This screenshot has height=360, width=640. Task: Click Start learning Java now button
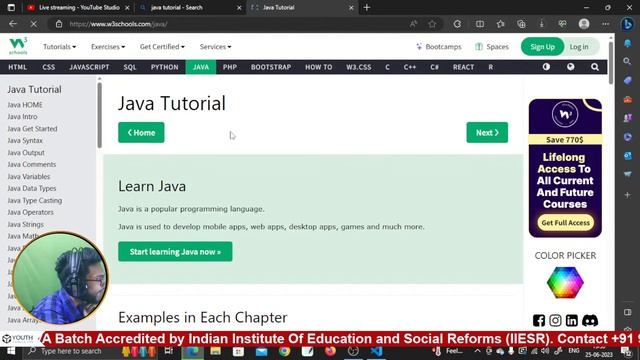point(175,251)
